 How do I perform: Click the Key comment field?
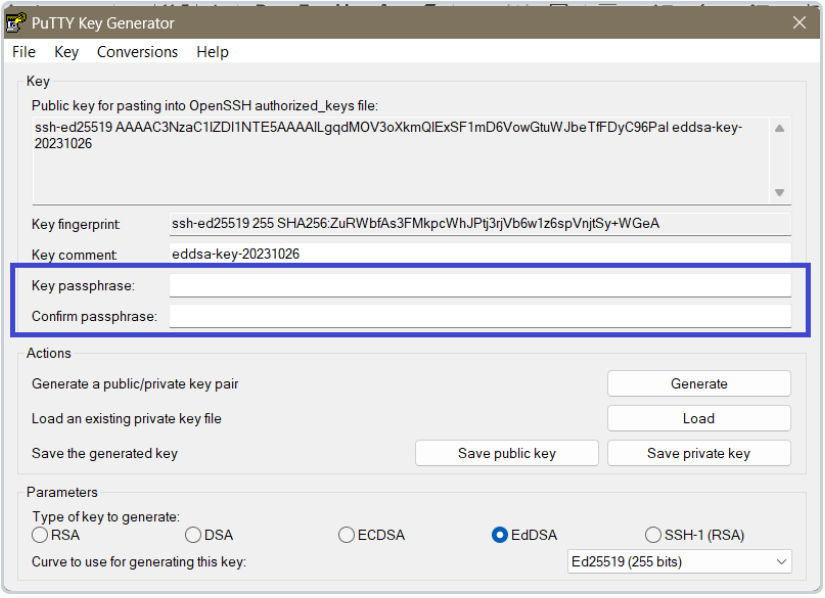tap(480, 254)
